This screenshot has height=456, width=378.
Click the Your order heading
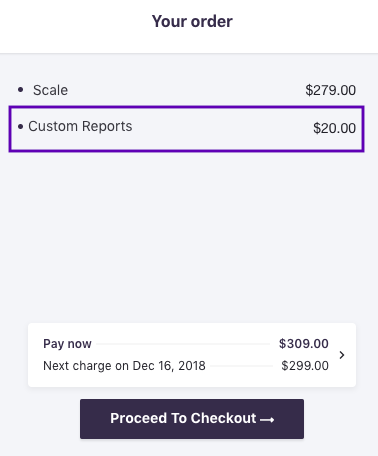tap(192, 21)
